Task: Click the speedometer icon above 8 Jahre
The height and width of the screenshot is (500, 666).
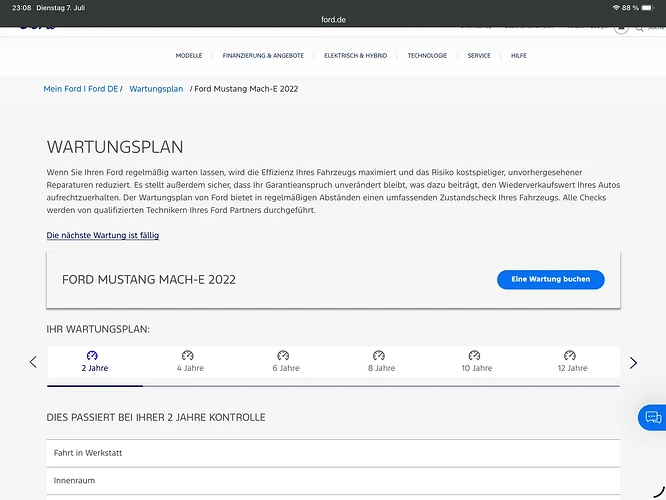Action: 379,355
